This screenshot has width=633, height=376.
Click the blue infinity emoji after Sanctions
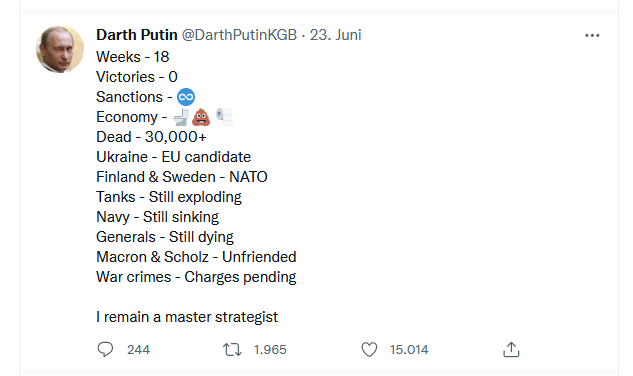[x=186, y=97]
